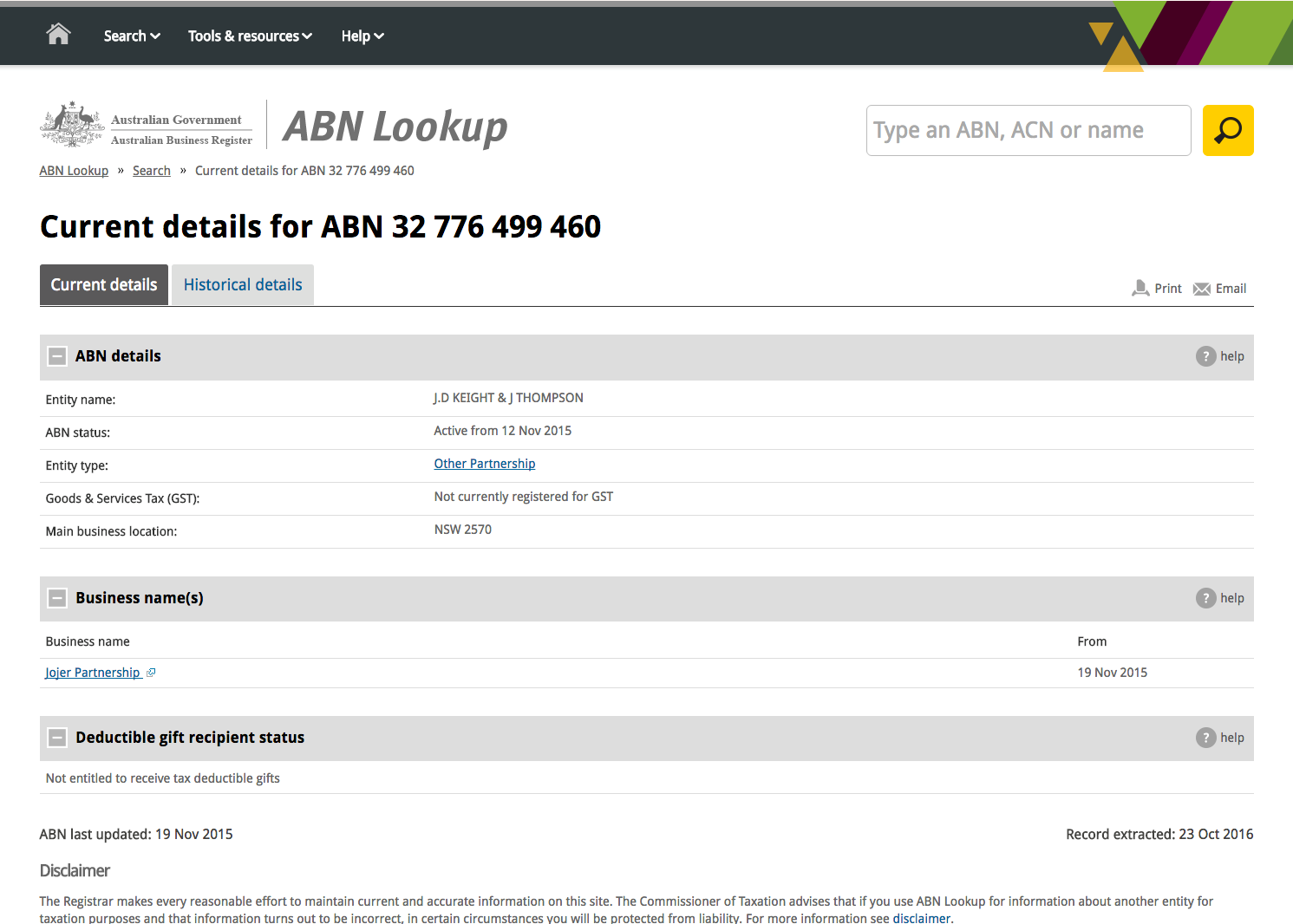Open help icon for Deductible gift recipient status

[x=1205, y=738]
